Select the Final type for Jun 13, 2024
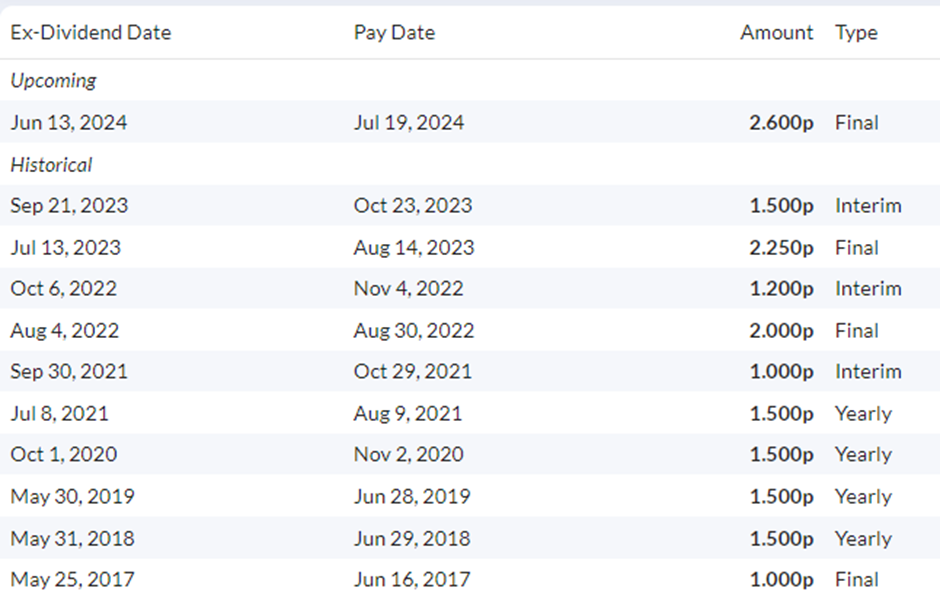The height and width of the screenshot is (598, 940). pyautogui.click(x=857, y=122)
